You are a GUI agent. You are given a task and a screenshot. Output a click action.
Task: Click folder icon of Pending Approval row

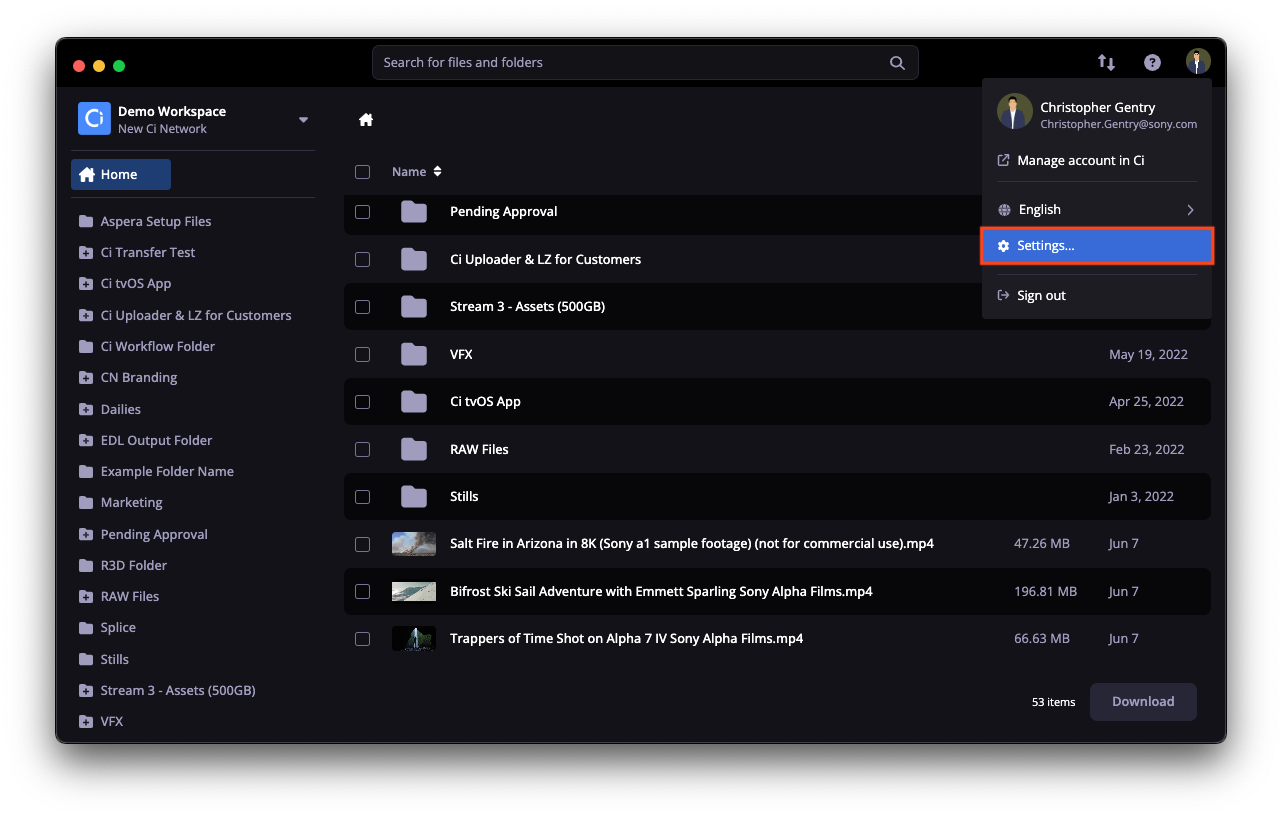point(414,211)
